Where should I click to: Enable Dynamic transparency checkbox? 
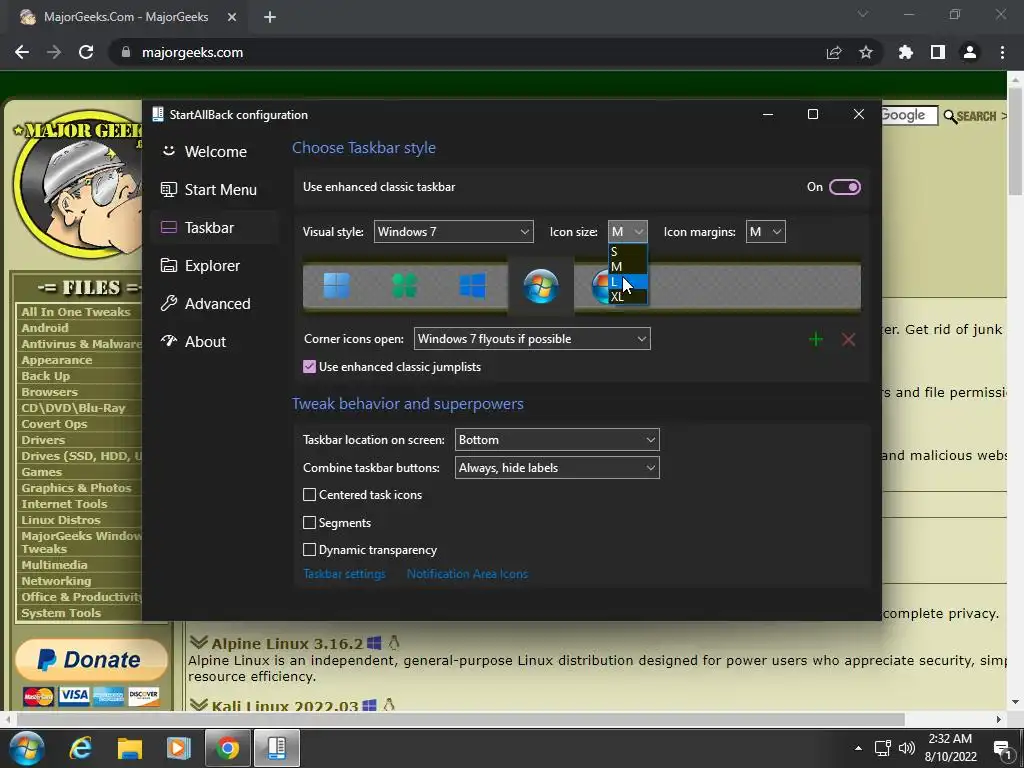(310, 550)
